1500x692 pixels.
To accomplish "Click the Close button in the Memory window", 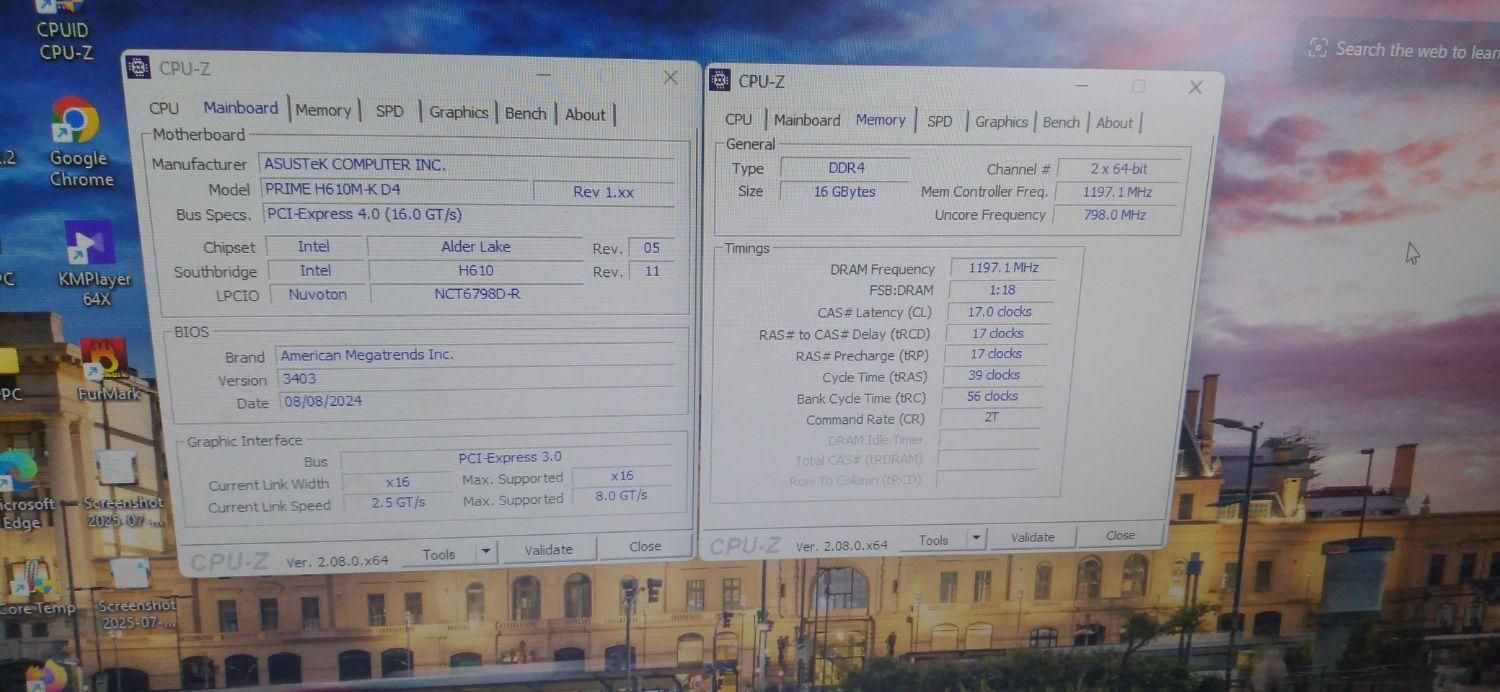I will pyautogui.click(x=1120, y=535).
